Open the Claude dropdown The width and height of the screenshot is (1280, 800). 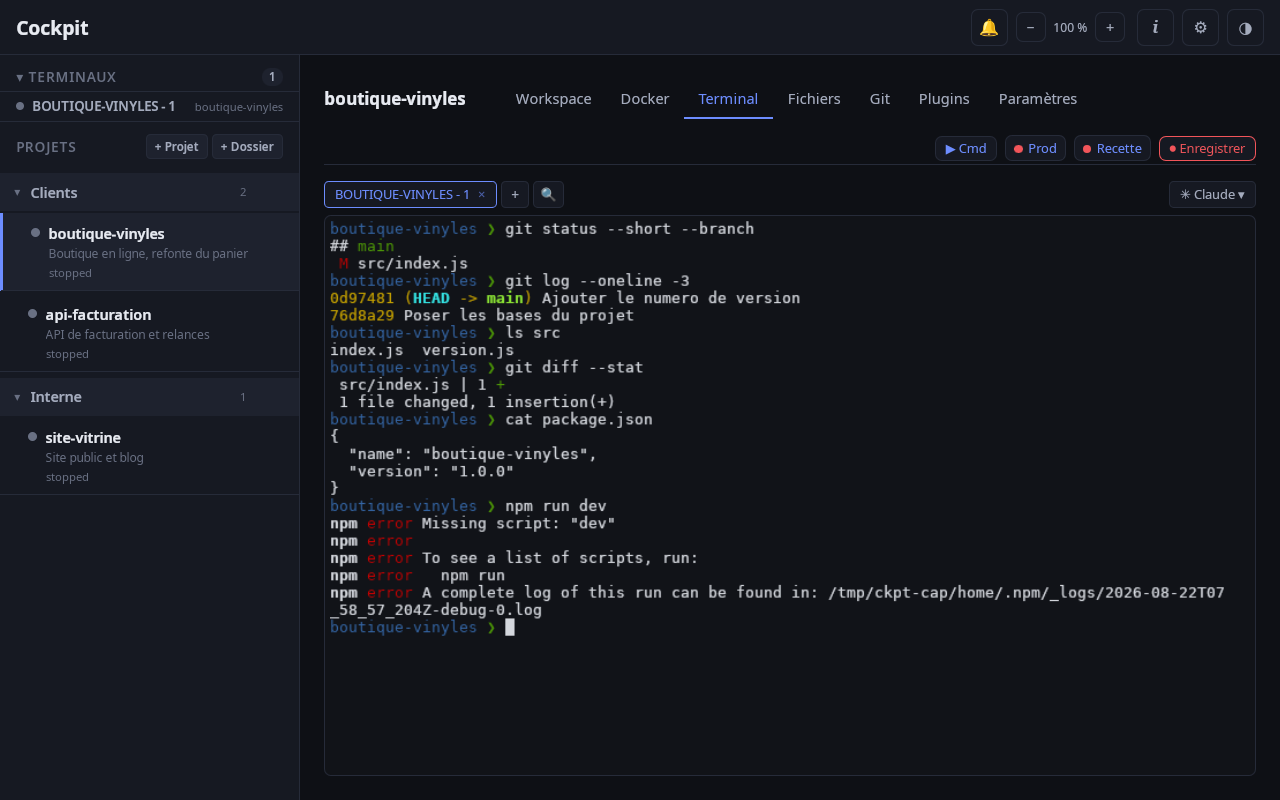tap(1212, 194)
